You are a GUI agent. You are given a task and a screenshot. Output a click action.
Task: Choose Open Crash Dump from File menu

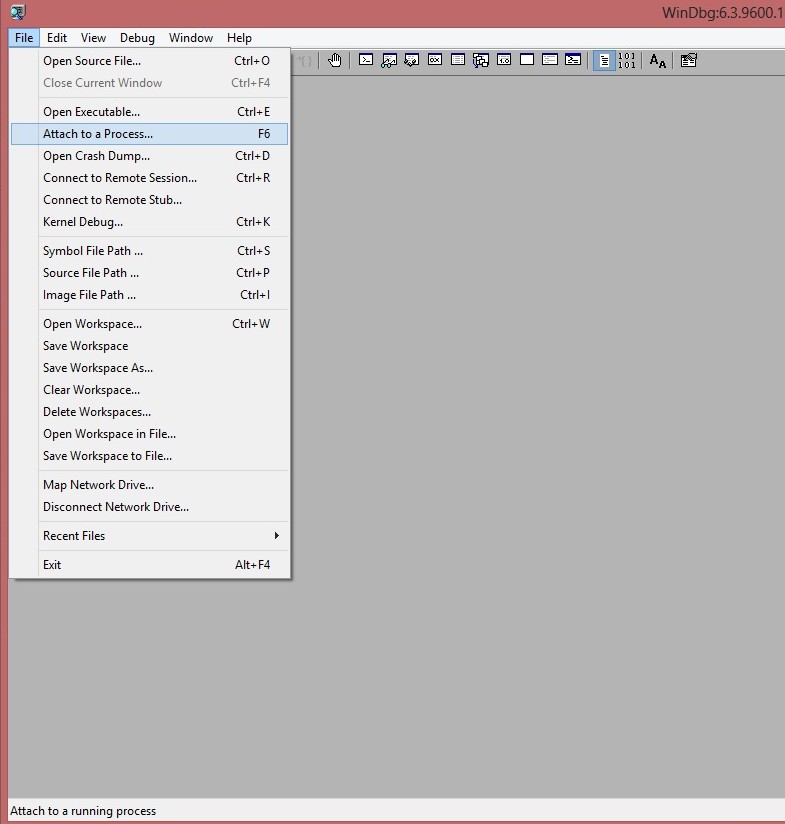(x=96, y=156)
